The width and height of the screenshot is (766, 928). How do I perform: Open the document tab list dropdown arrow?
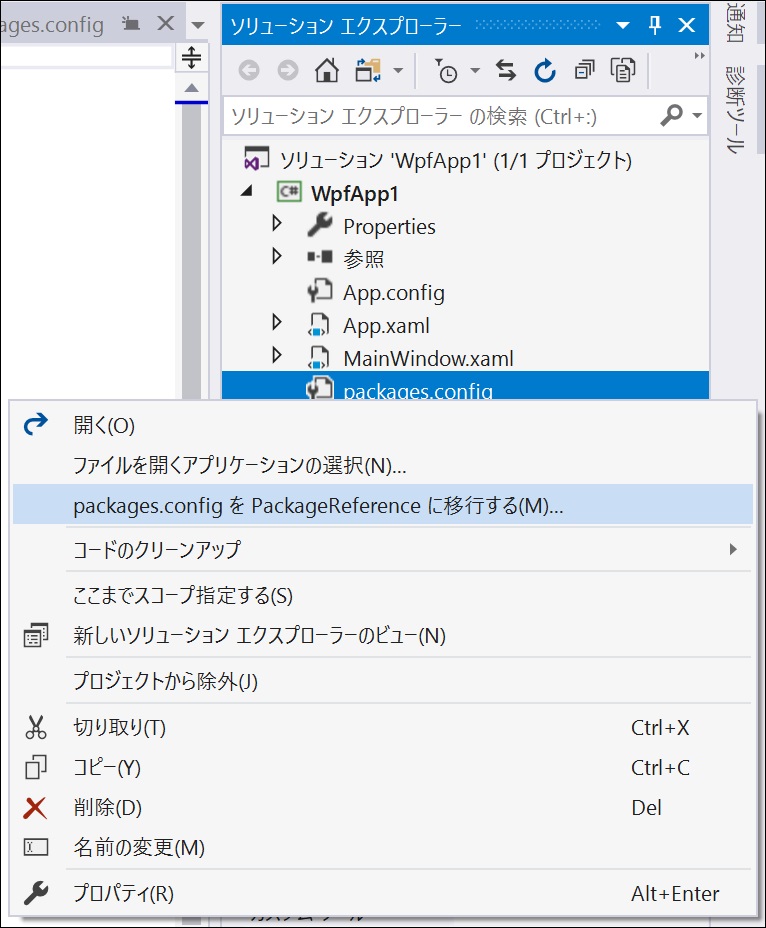point(198,25)
